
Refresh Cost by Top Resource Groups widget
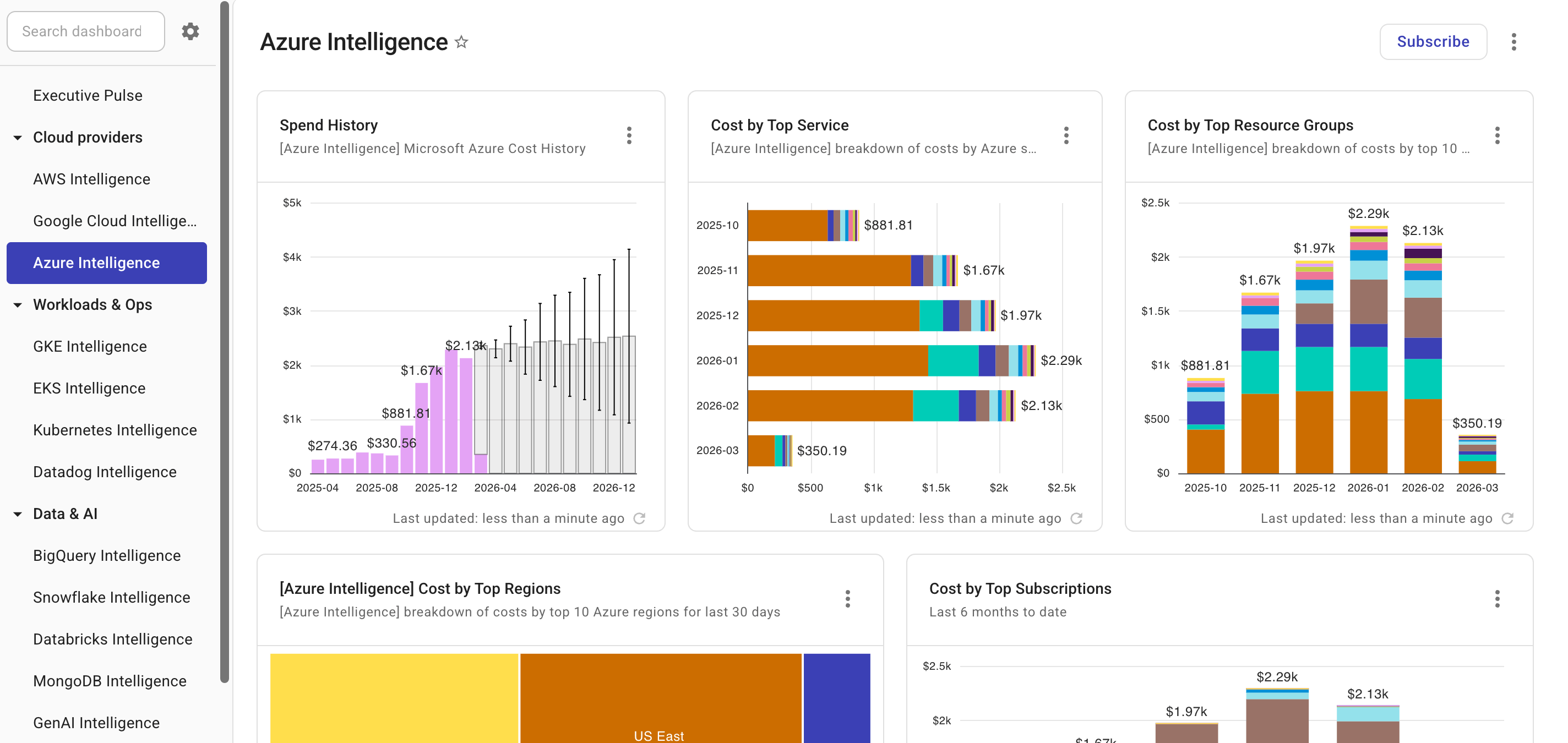pyautogui.click(x=1507, y=518)
